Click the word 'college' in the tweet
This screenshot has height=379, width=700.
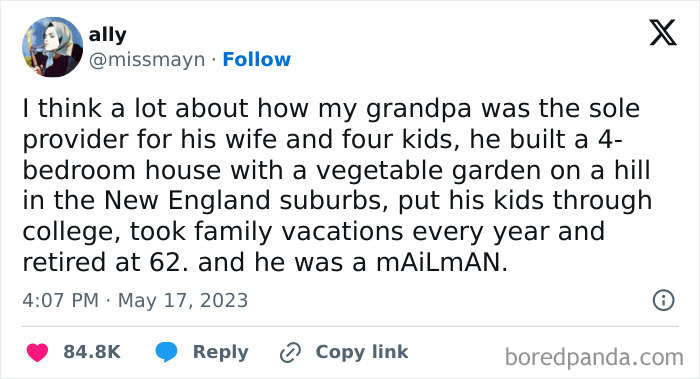coord(71,232)
